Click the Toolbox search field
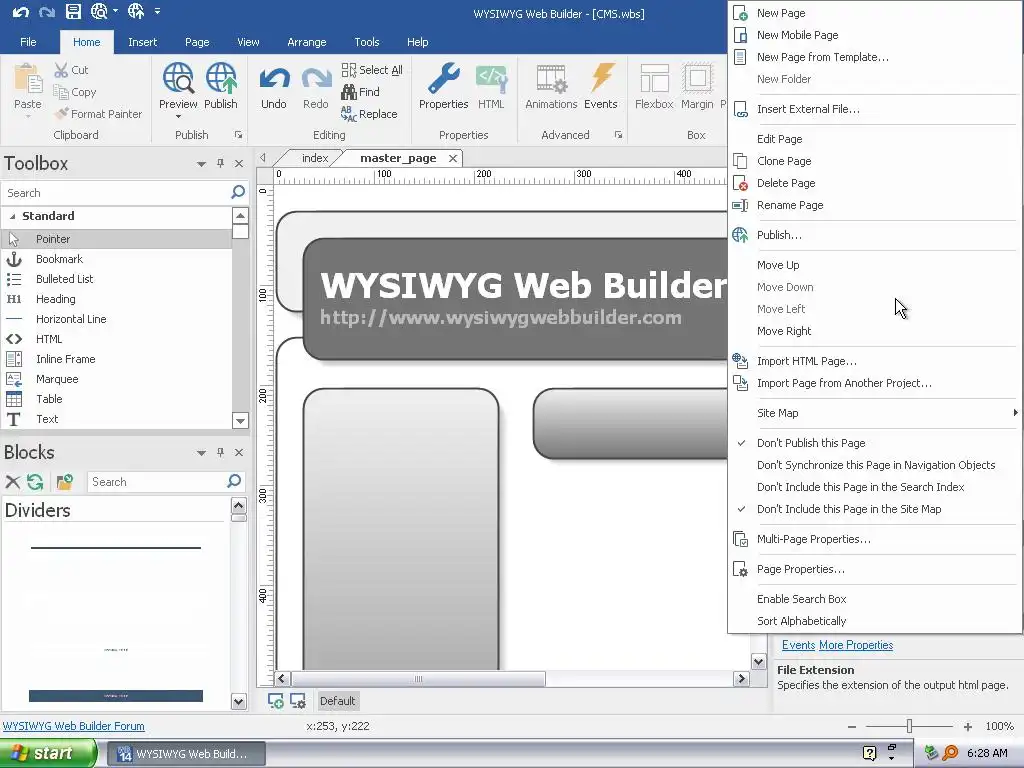 [x=116, y=193]
